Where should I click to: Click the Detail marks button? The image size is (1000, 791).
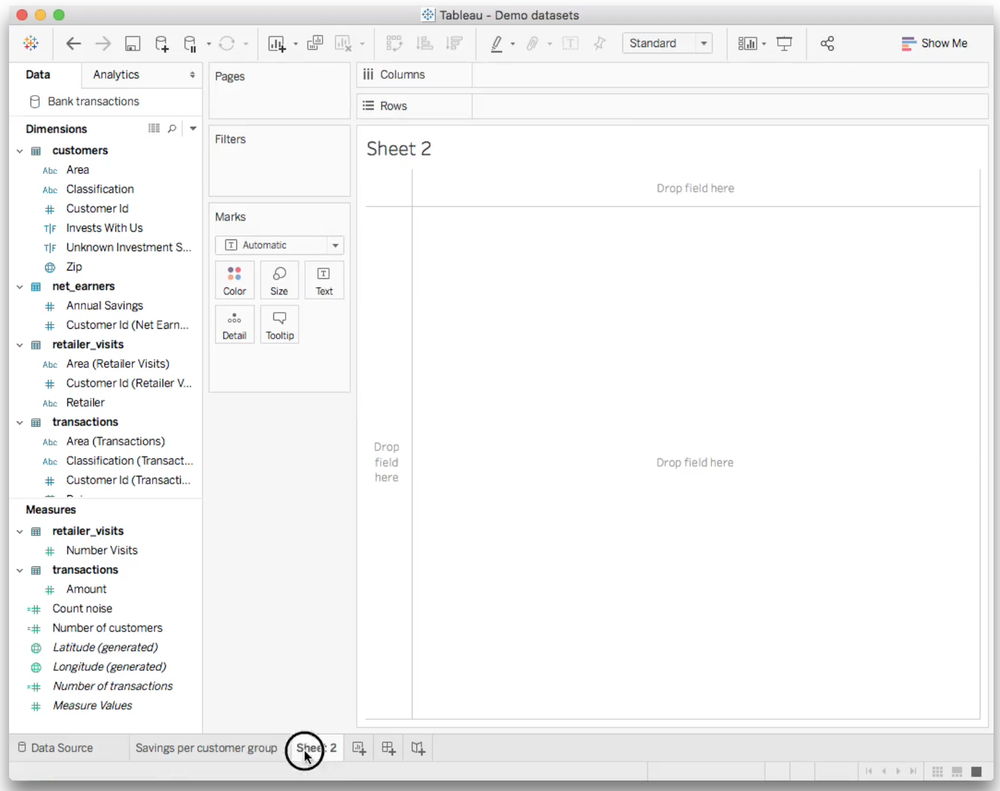click(x=235, y=325)
